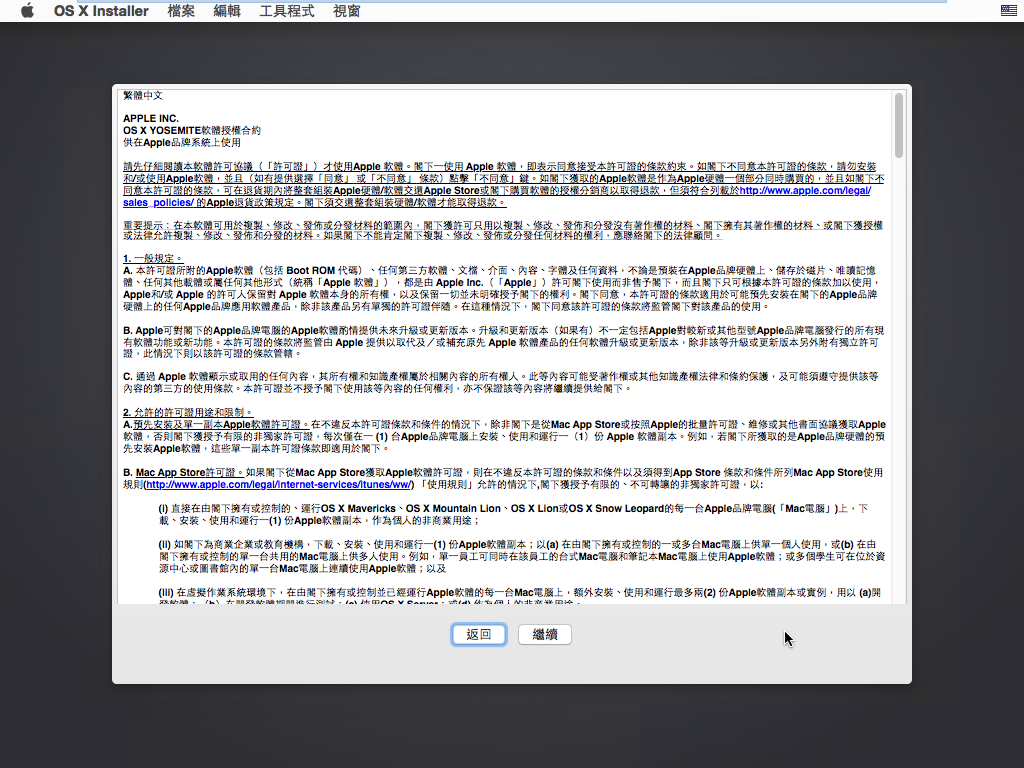Open the 工具程式 menu

click(x=287, y=11)
